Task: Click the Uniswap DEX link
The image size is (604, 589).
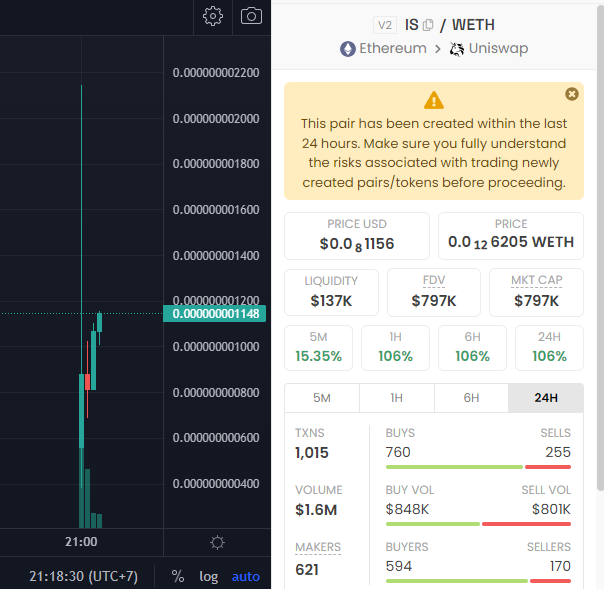Action: click(x=498, y=49)
